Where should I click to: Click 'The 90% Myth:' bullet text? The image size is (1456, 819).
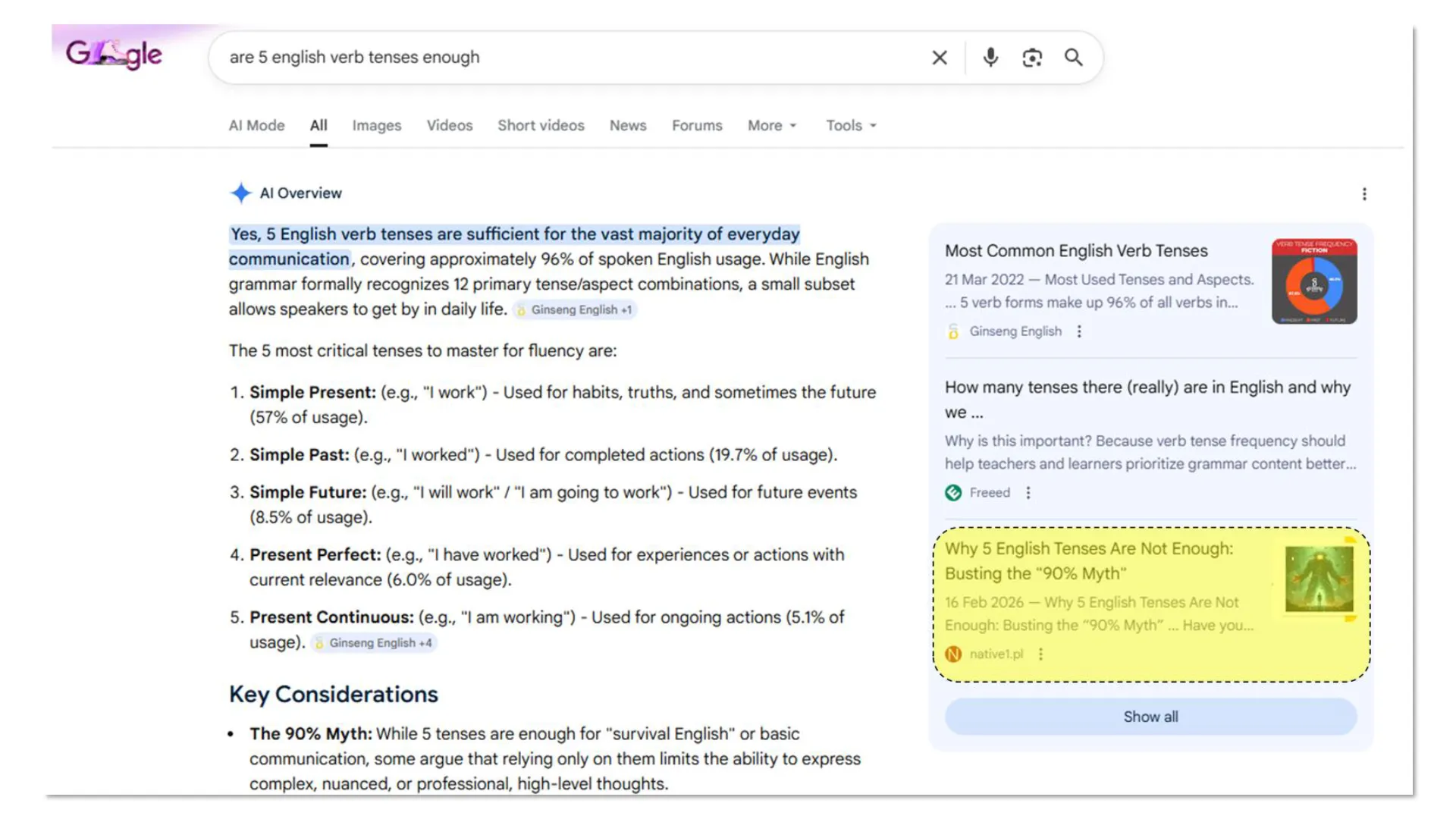click(x=311, y=734)
